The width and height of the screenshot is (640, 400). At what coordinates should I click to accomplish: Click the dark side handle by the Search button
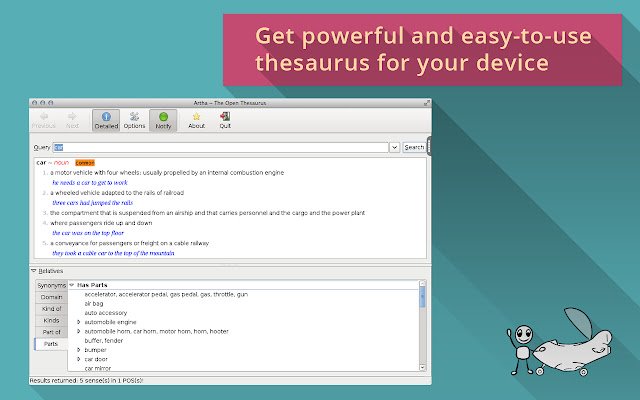429,146
